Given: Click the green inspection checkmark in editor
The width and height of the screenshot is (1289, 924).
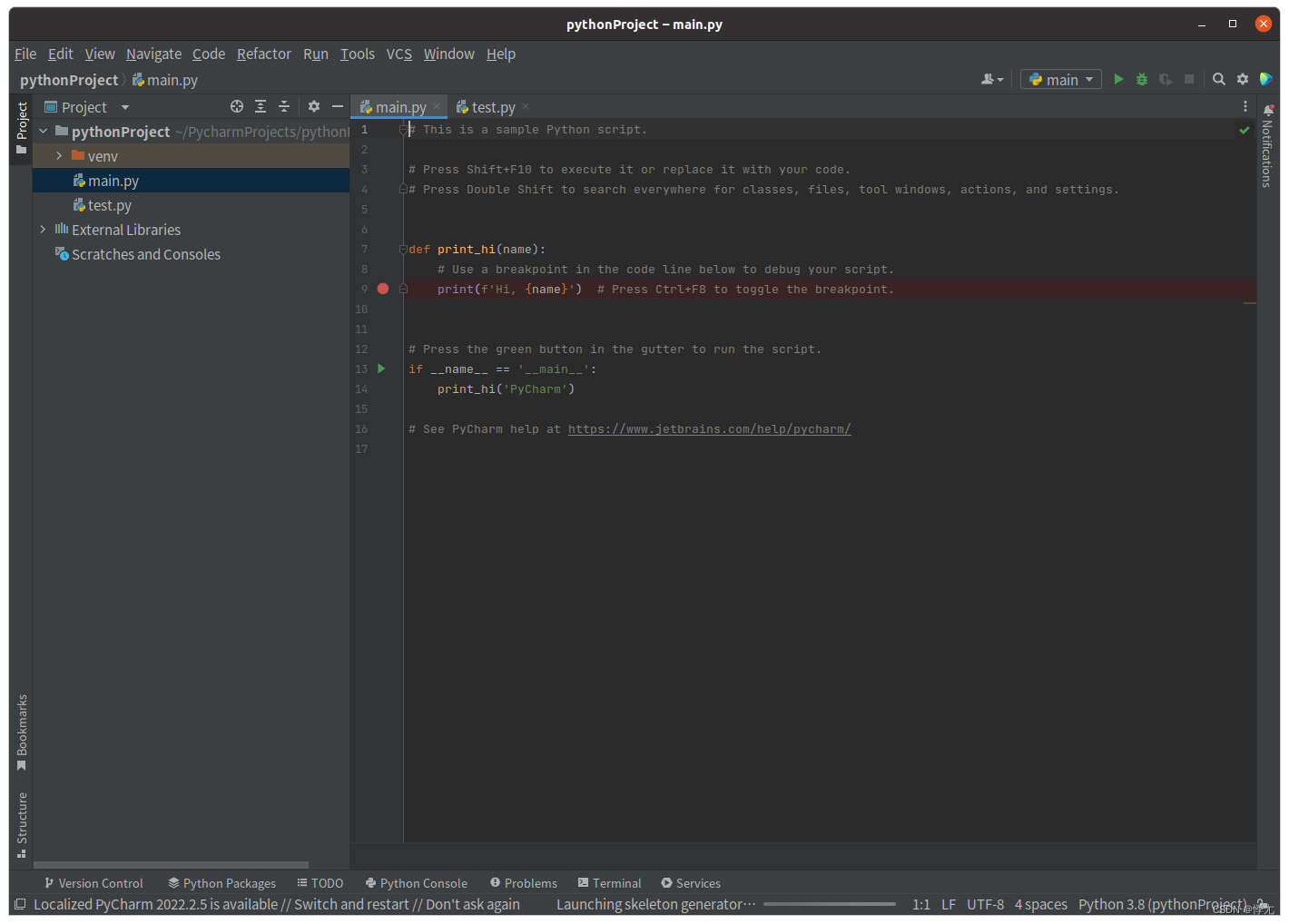Looking at the screenshot, I should [x=1245, y=131].
